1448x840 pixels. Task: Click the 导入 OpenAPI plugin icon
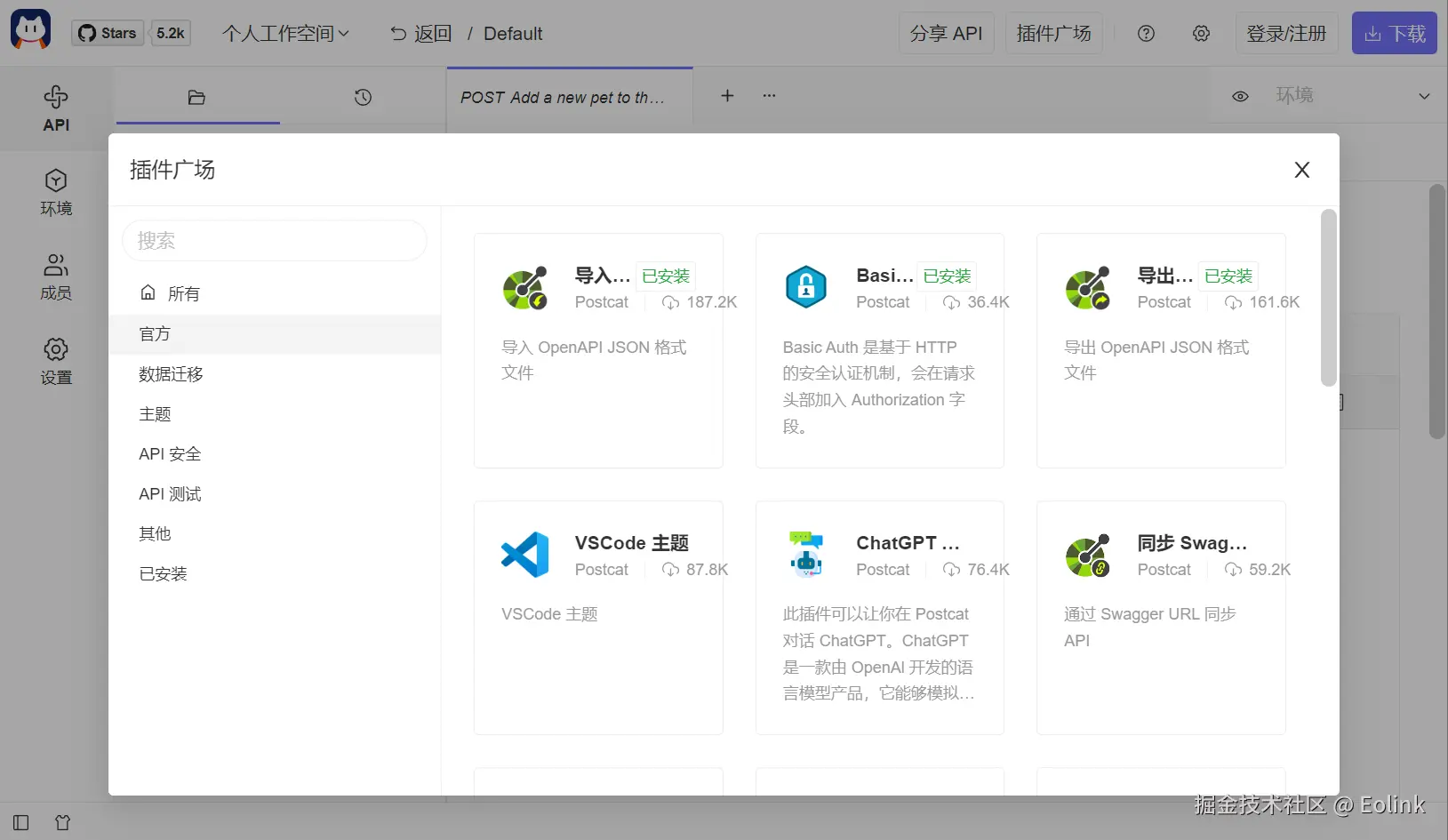[x=525, y=288]
